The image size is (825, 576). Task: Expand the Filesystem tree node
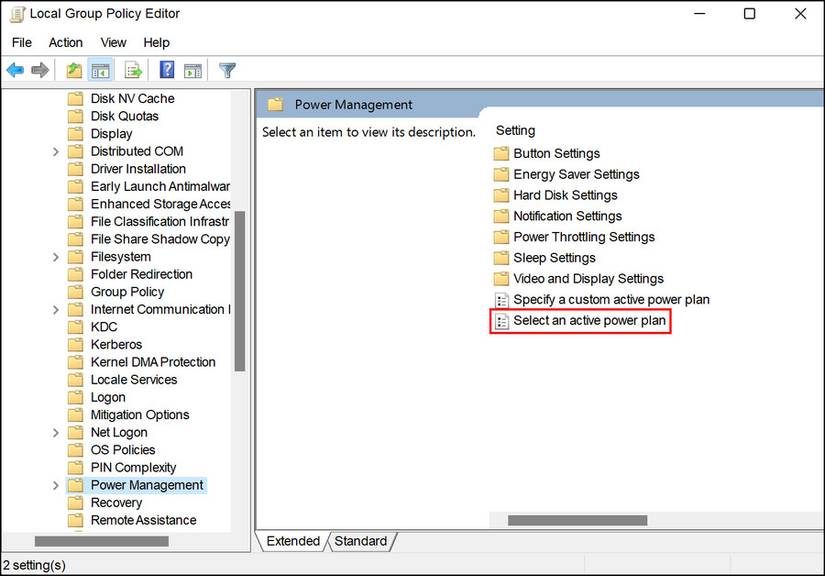tap(56, 256)
